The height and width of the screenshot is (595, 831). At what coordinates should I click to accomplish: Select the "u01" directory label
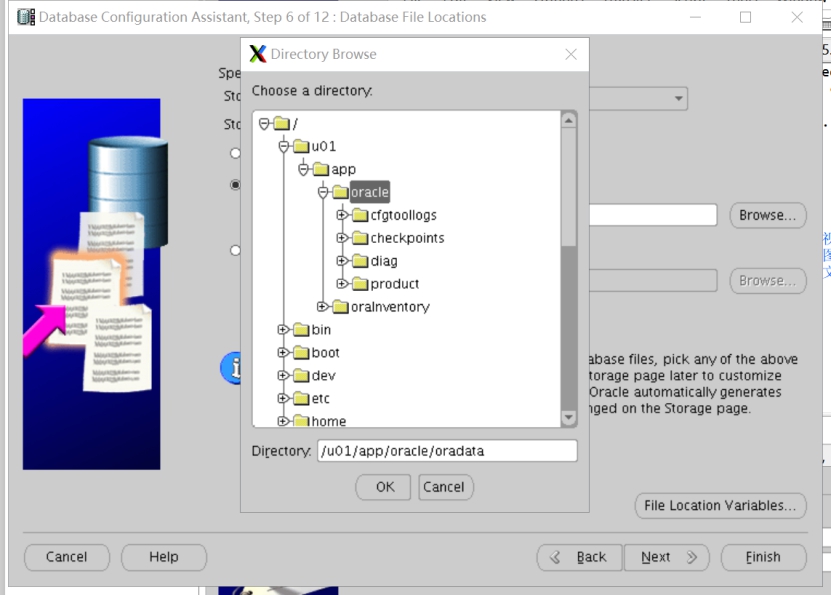[x=324, y=146]
